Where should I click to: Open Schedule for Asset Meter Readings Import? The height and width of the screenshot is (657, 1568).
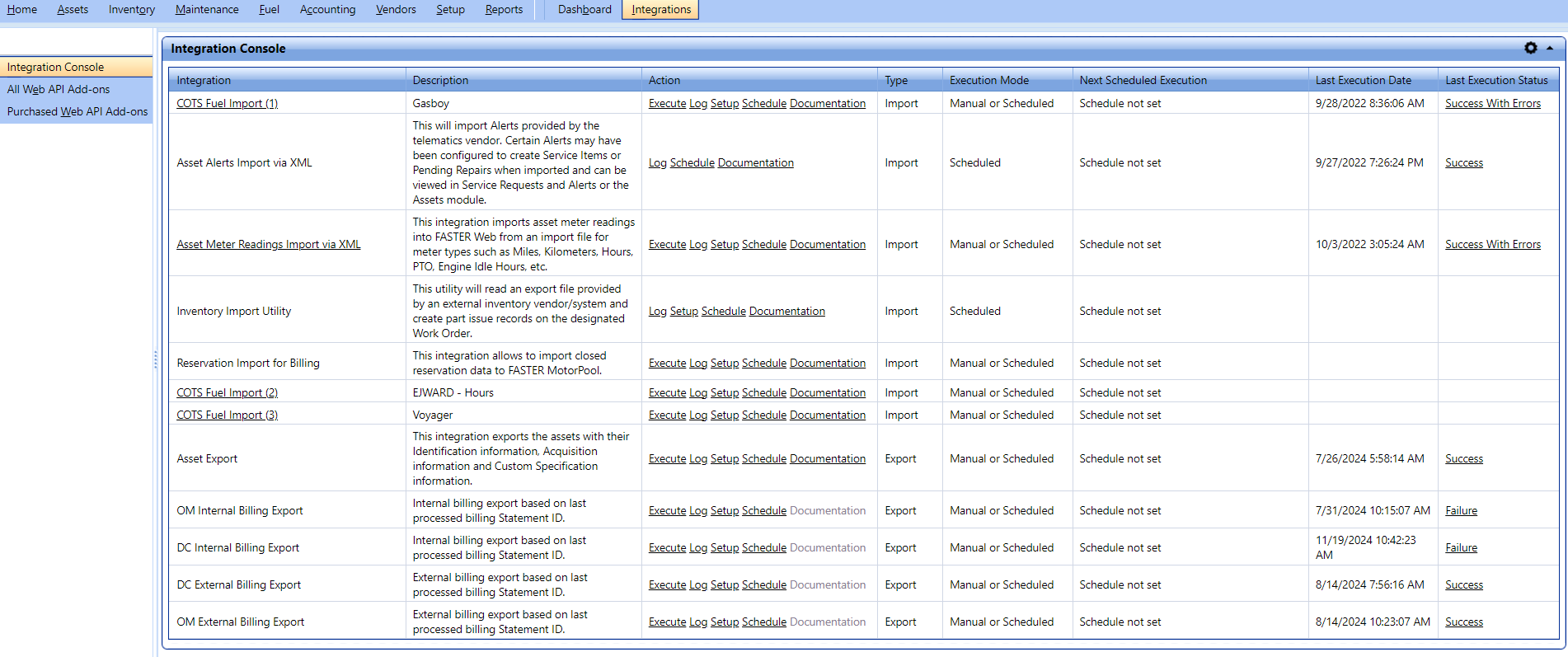[x=764, y=244]
